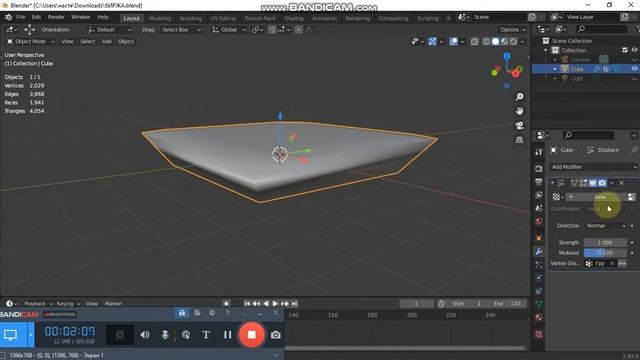
Task: Stop Bandicam recording red button
Action: [x=252, y=335]
